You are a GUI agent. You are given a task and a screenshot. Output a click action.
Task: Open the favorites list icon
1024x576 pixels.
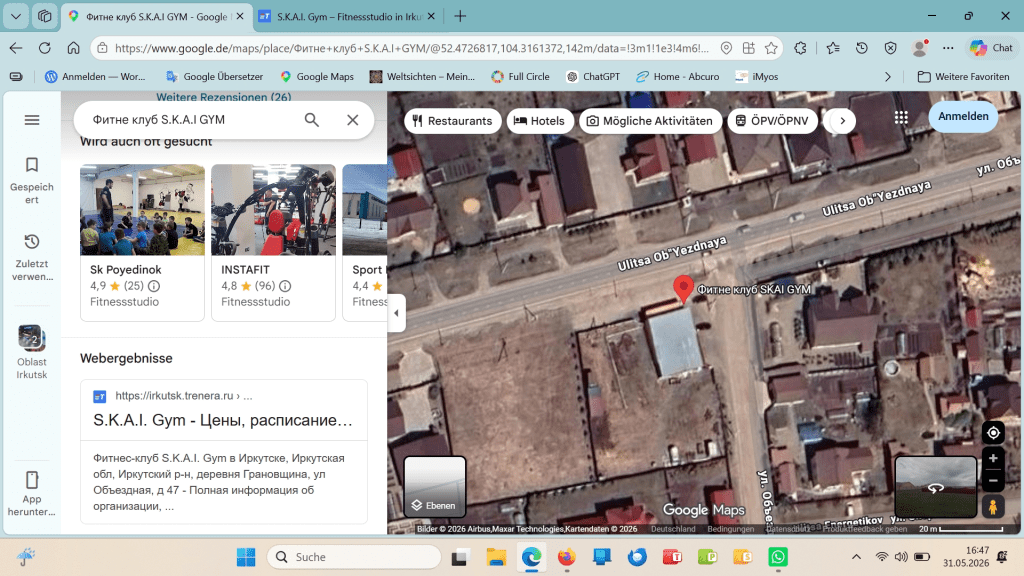[x=833, y=48]
